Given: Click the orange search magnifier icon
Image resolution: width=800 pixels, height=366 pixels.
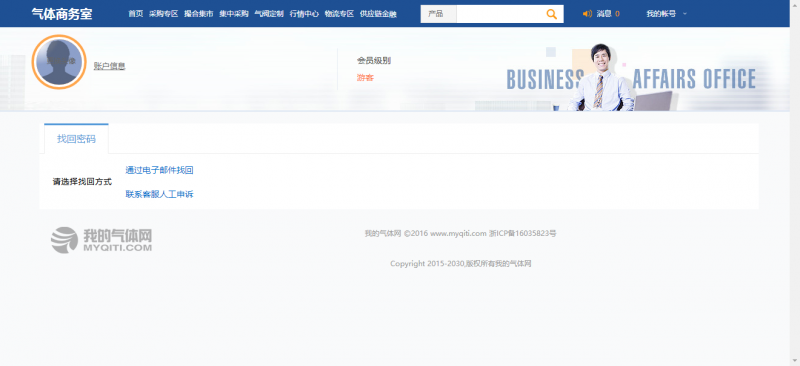Looking at the screenshot, I should tap(551, 14).
